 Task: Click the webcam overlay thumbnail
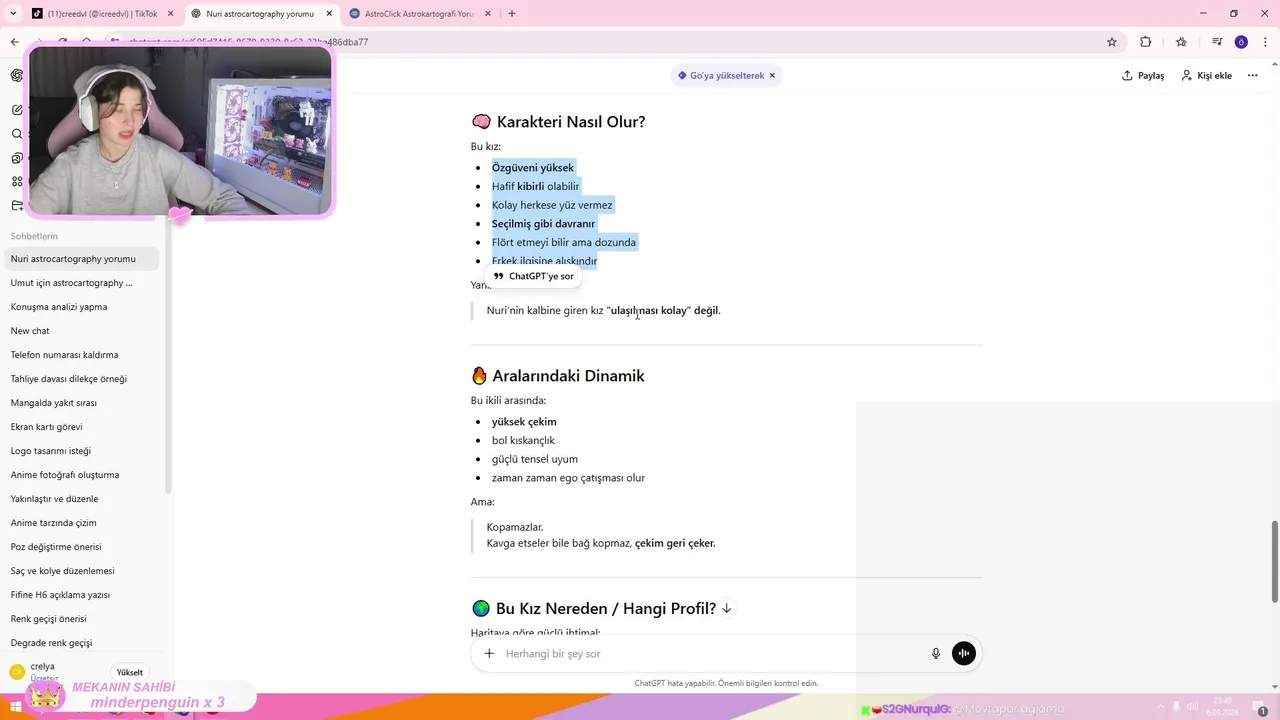click(181, 131)
